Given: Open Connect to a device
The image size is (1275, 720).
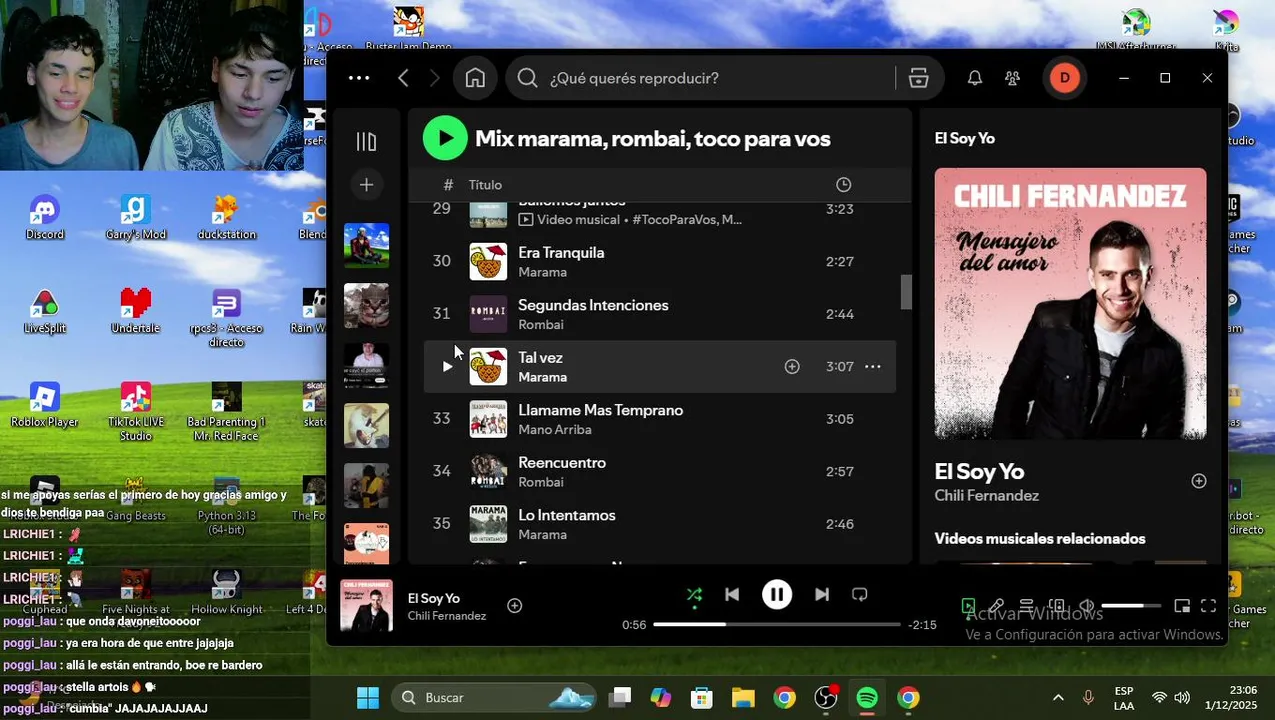Looking at the screenshot, I should pos(1056,606).
